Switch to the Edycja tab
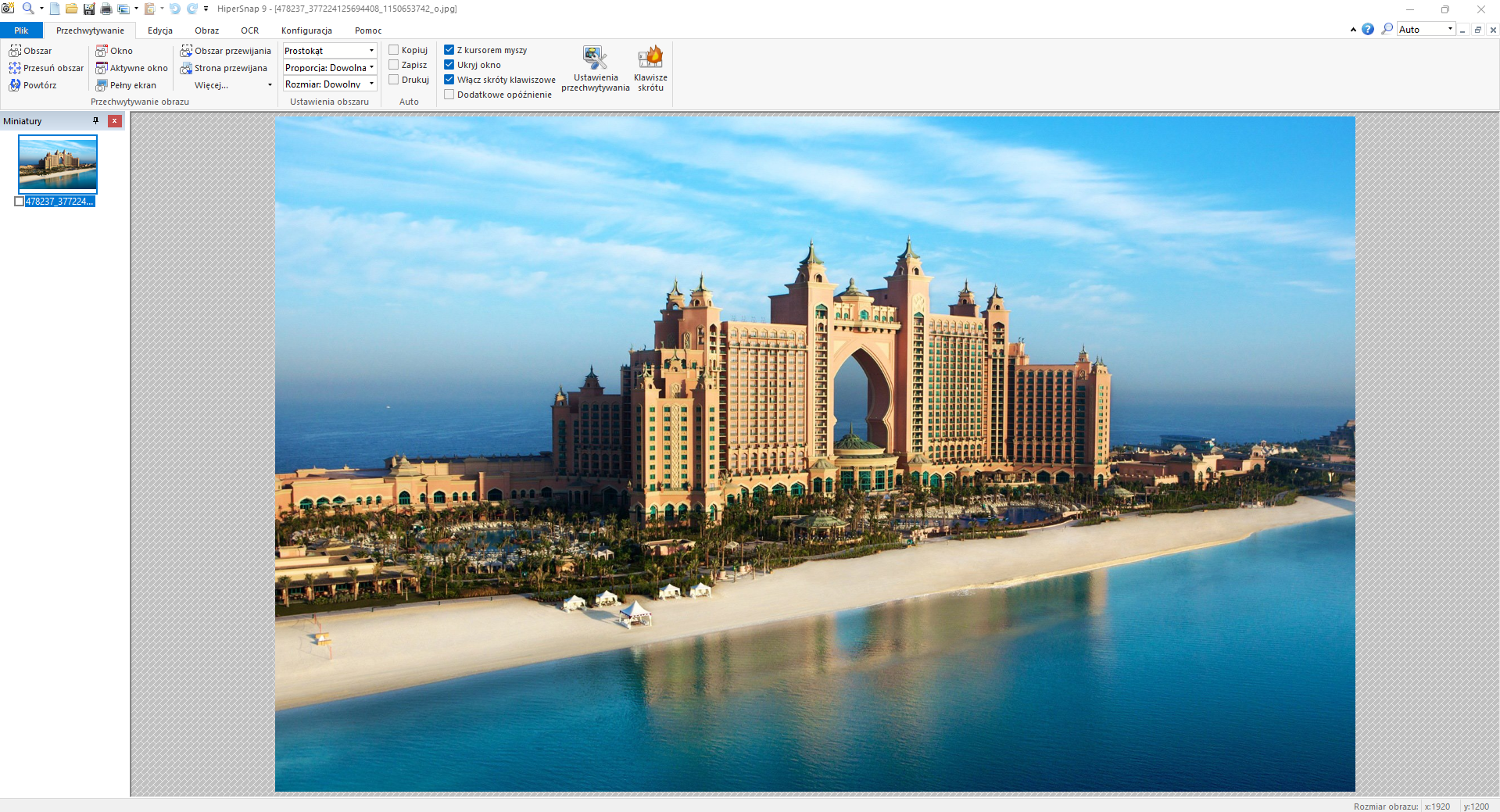The height and width of the screenshot is (812, 1500). tap(160, 30)
